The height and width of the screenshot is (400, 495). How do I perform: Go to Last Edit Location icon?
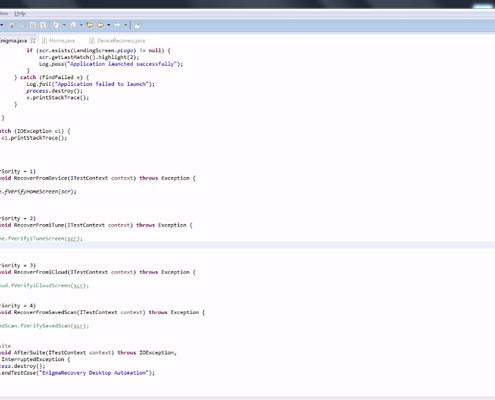90,25
